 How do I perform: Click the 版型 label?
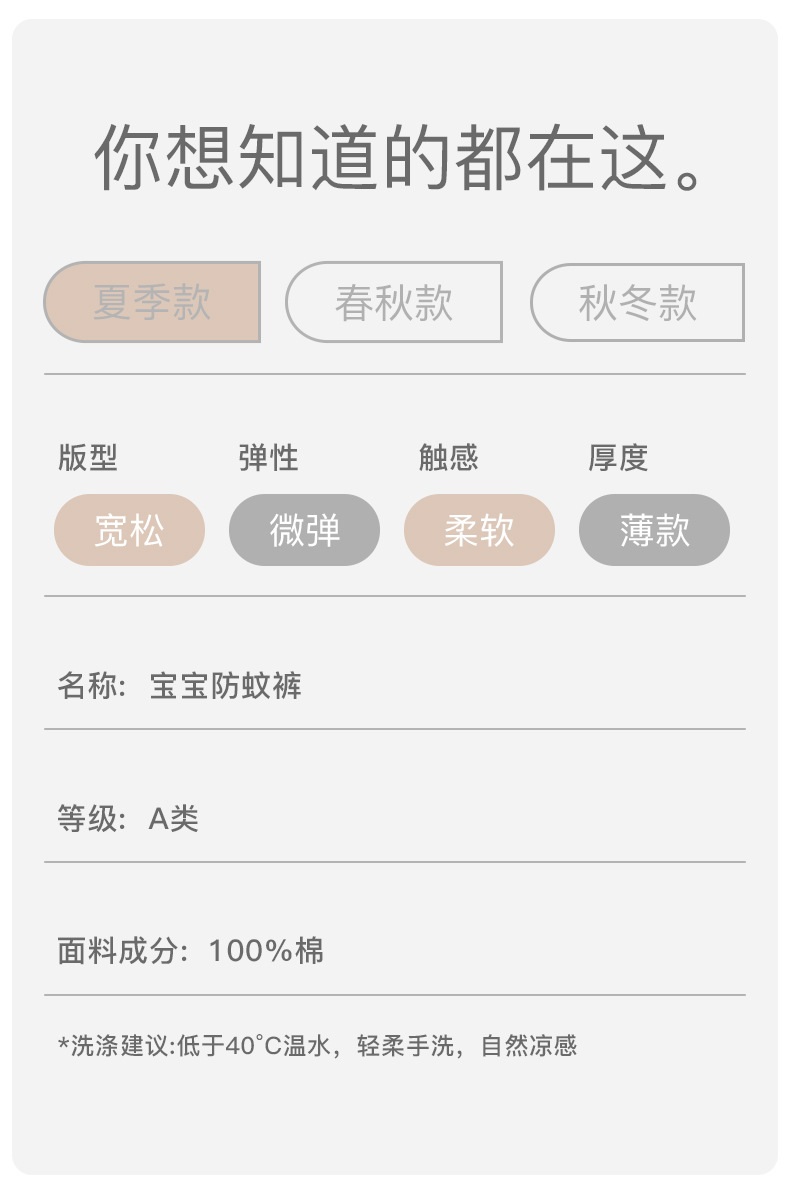(88, 458)
